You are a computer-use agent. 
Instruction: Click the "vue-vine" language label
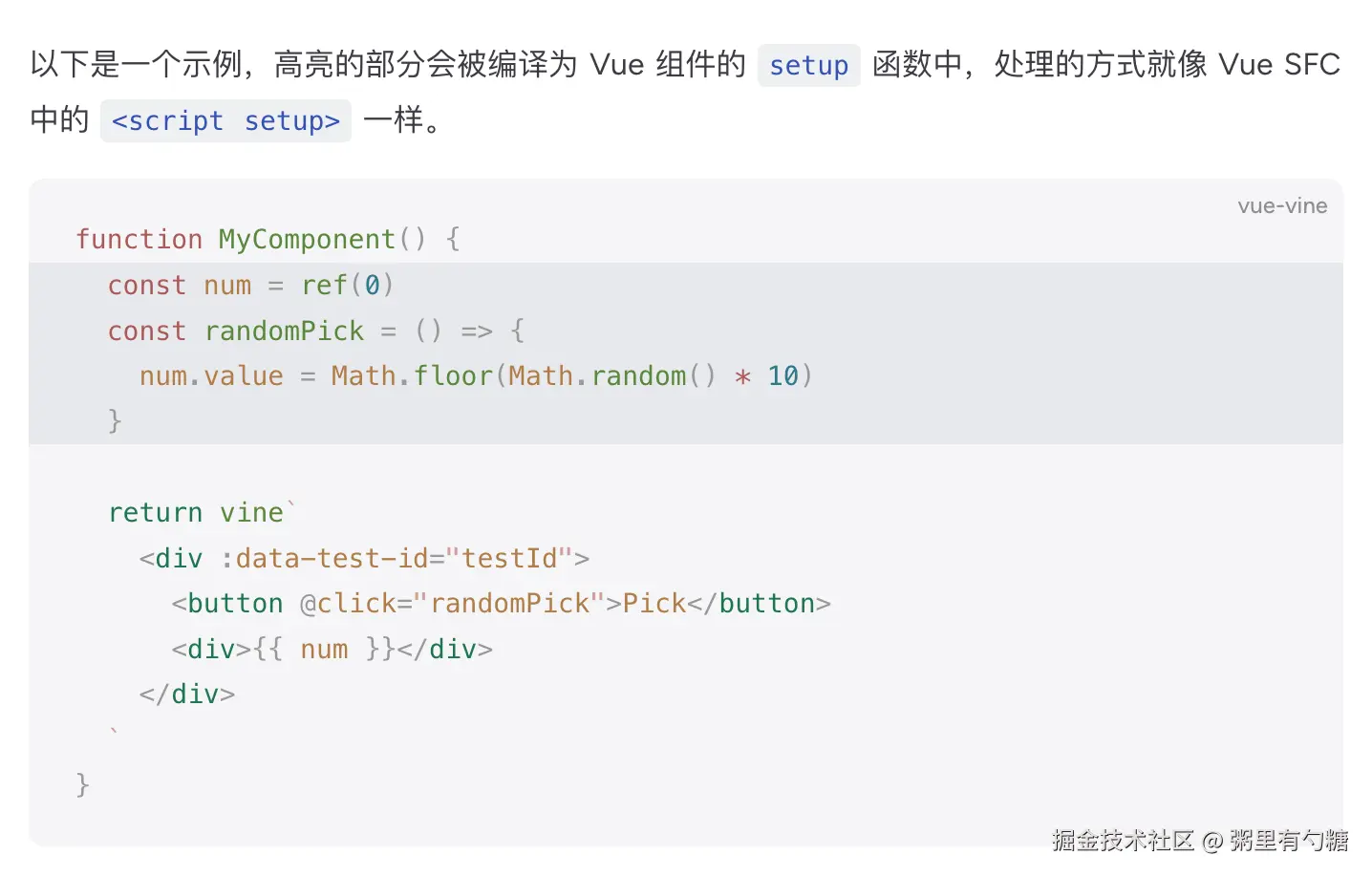(1282, 206)
